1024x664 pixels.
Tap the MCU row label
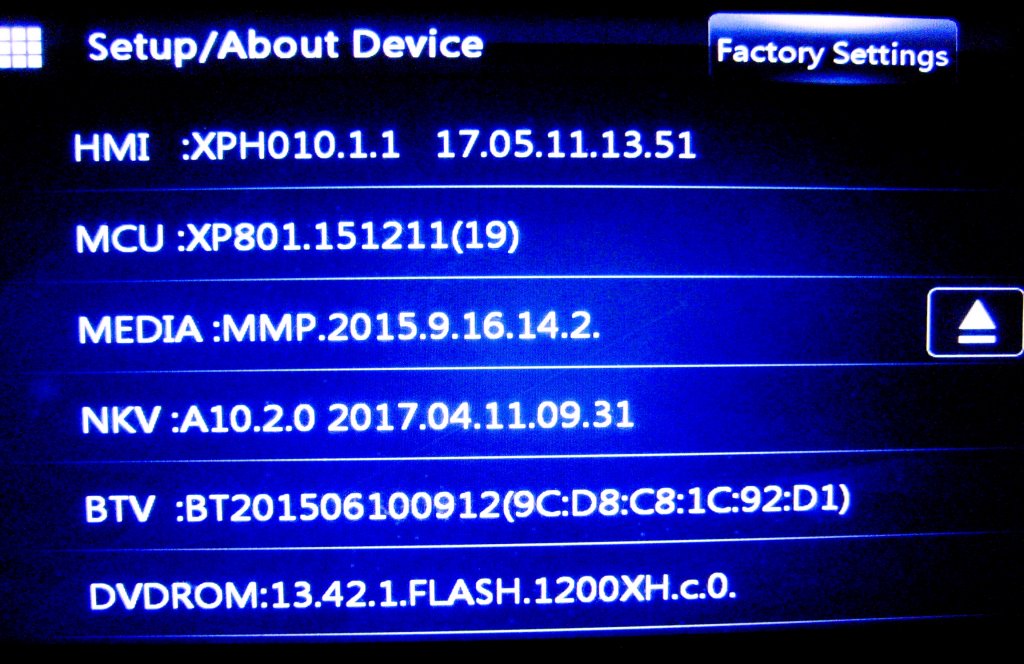click(x=120, y=238)
